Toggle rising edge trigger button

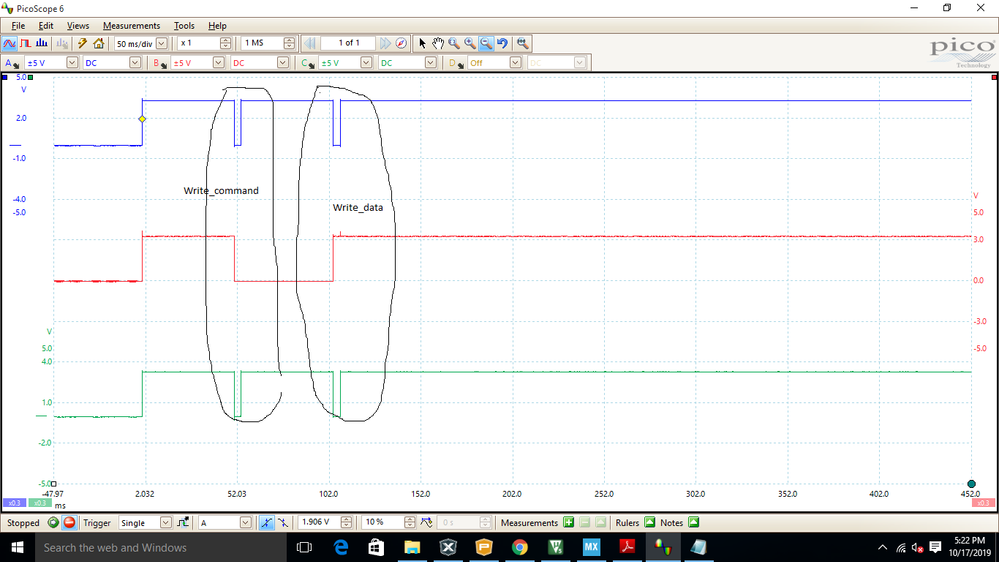(x=266, y=522)
